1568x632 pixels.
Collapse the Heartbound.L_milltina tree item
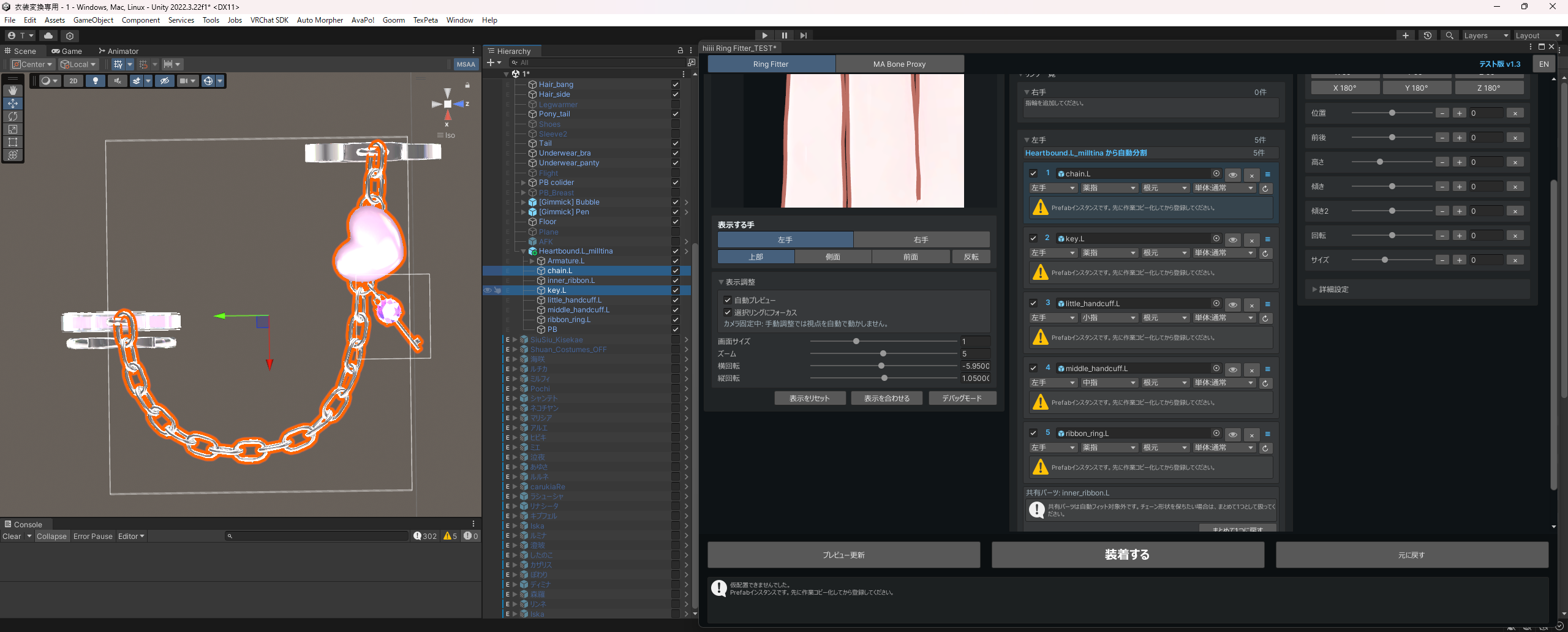pyautogui.click(x=523, y=251)
